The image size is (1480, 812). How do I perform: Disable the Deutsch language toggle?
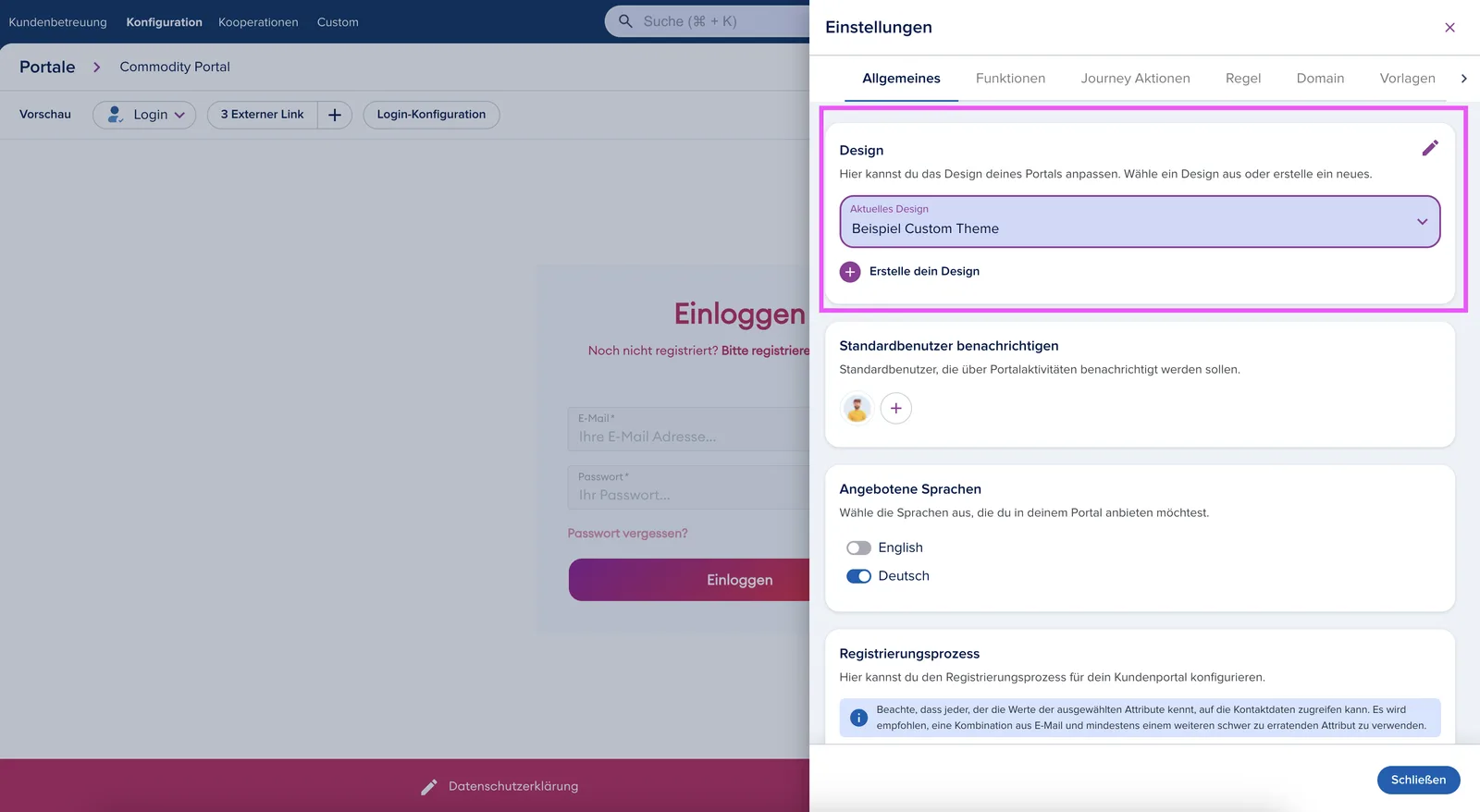coord(858,576)
